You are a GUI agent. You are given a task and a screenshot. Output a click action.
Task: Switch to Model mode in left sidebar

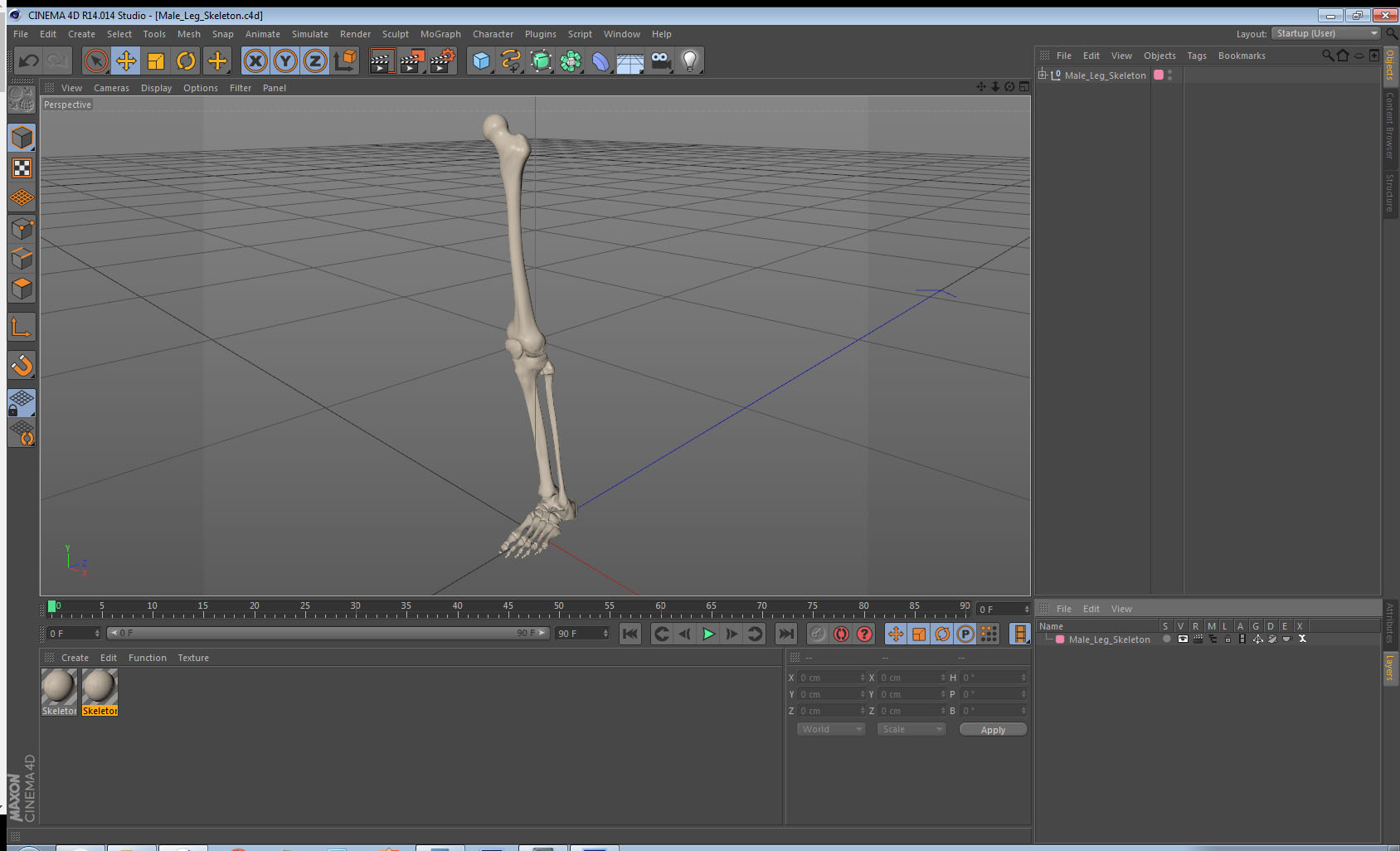click(22, 138)
